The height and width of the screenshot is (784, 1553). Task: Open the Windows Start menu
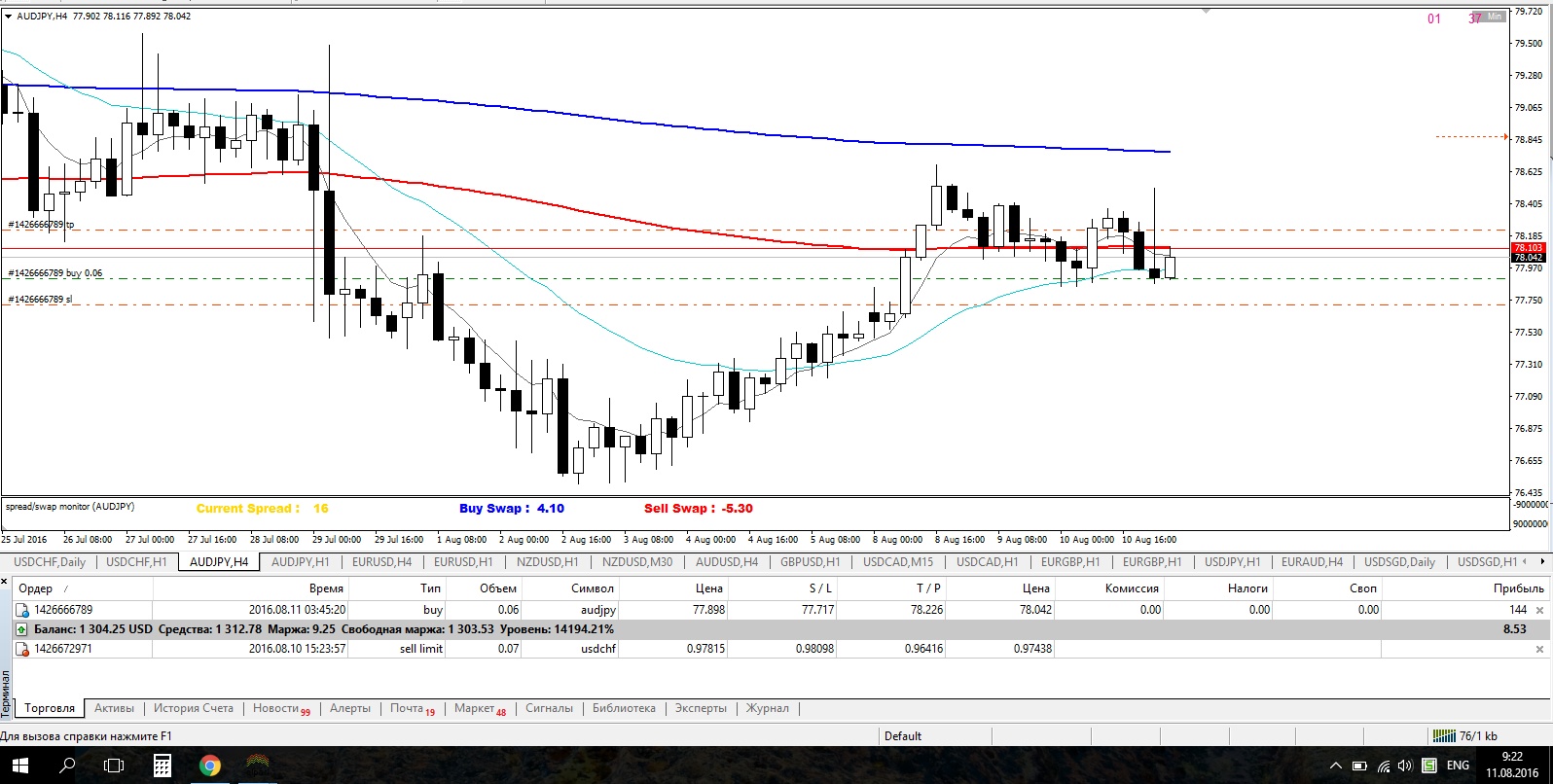19,766
